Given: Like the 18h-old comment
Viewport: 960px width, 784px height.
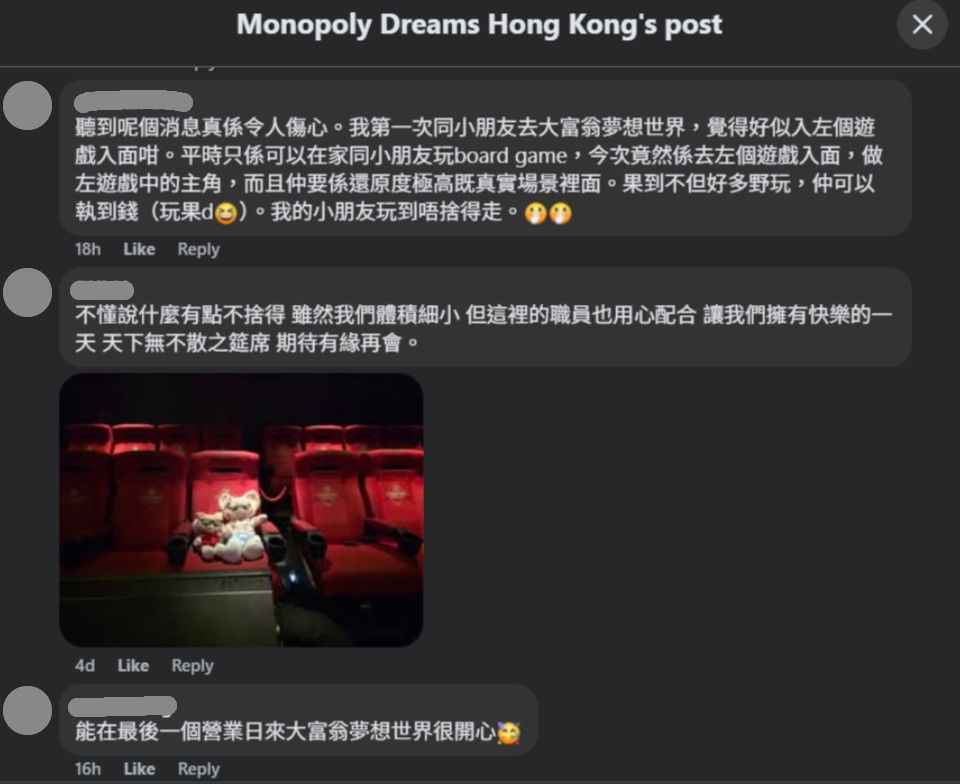Looking at the screenshot, I should (x=139, y=249).
